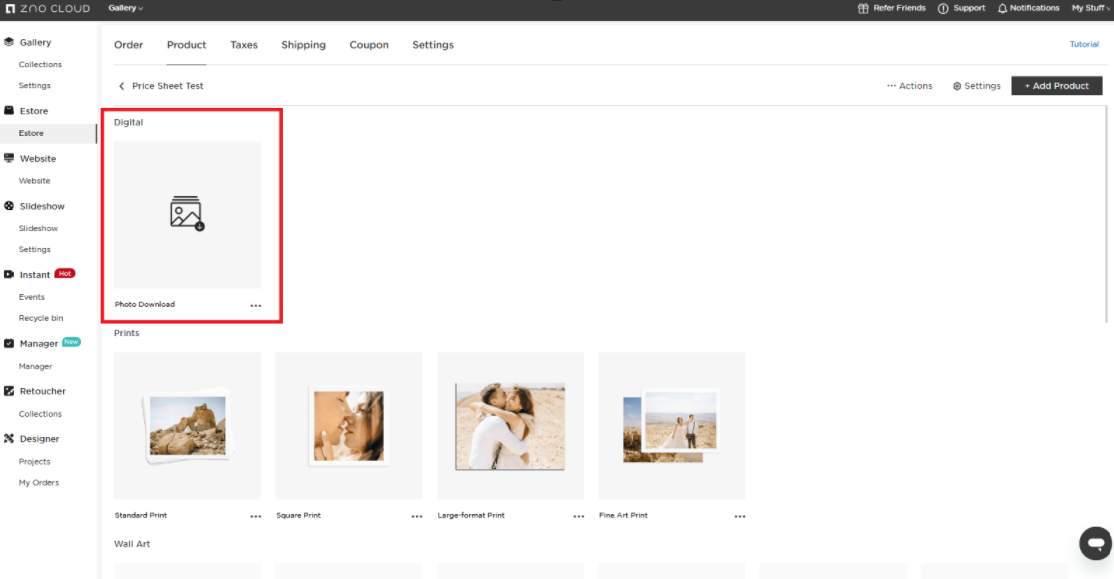The image size is (1114, 579).
Task: Click the Photo Download product icon
Action: click(187, 213)
